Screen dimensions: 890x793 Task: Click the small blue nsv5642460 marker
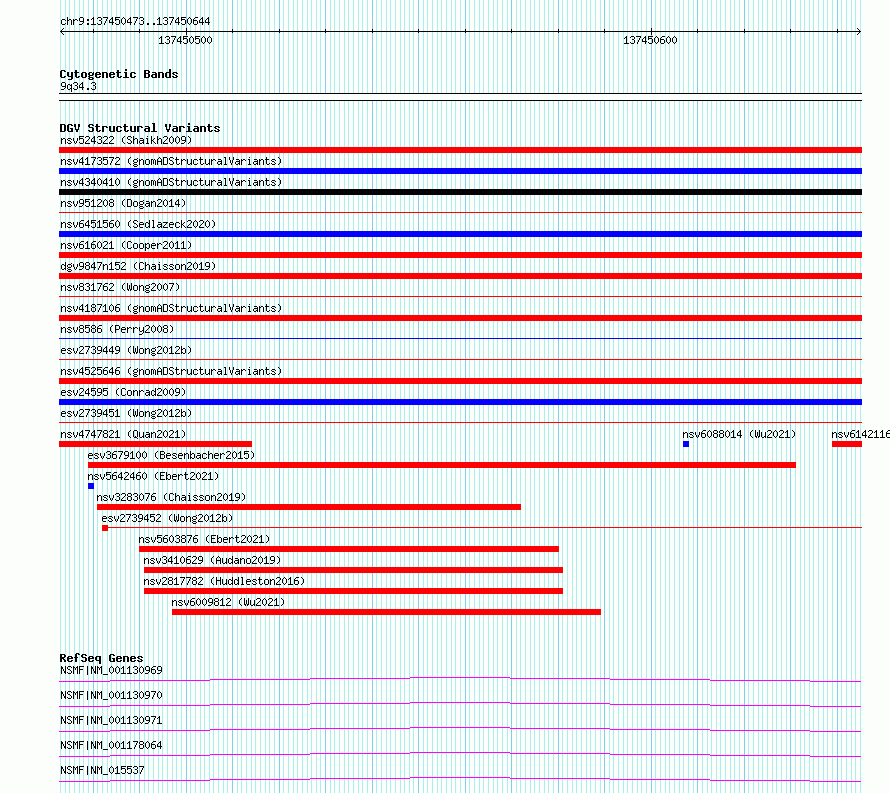[91, 486]
